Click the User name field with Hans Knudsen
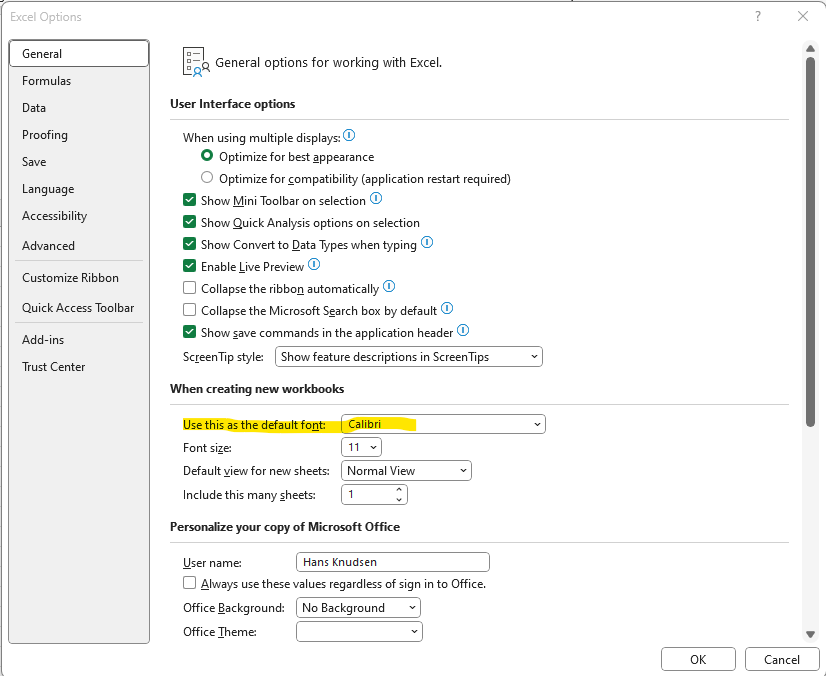Image resolution: width=826 pixels, height=676 pixels. [x=393, y=562]
